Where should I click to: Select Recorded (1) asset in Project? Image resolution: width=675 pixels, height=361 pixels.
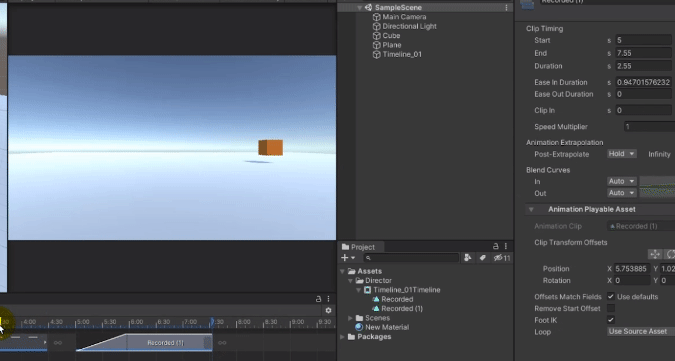(x=402, y=309)
